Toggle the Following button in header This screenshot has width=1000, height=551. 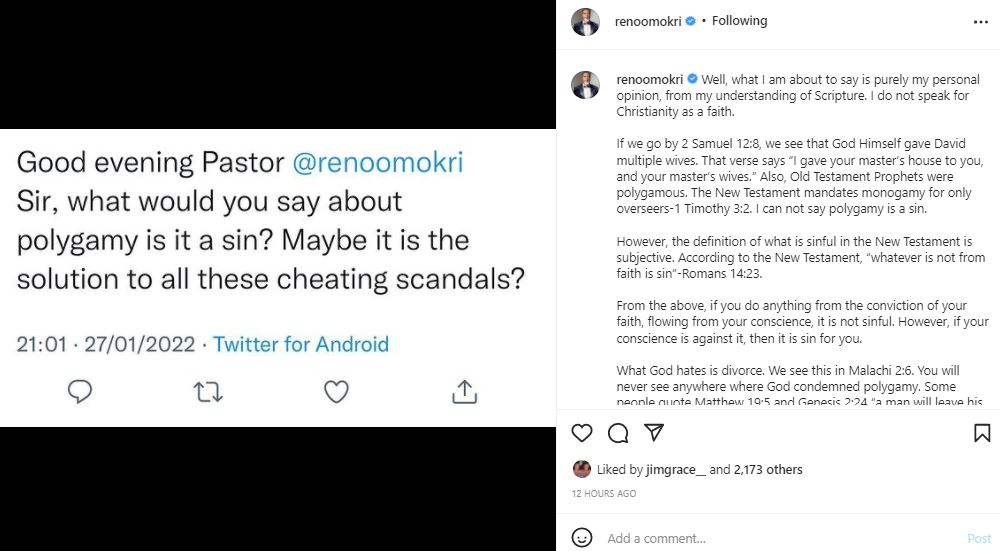pyautogui.click(x=739, y=21)
